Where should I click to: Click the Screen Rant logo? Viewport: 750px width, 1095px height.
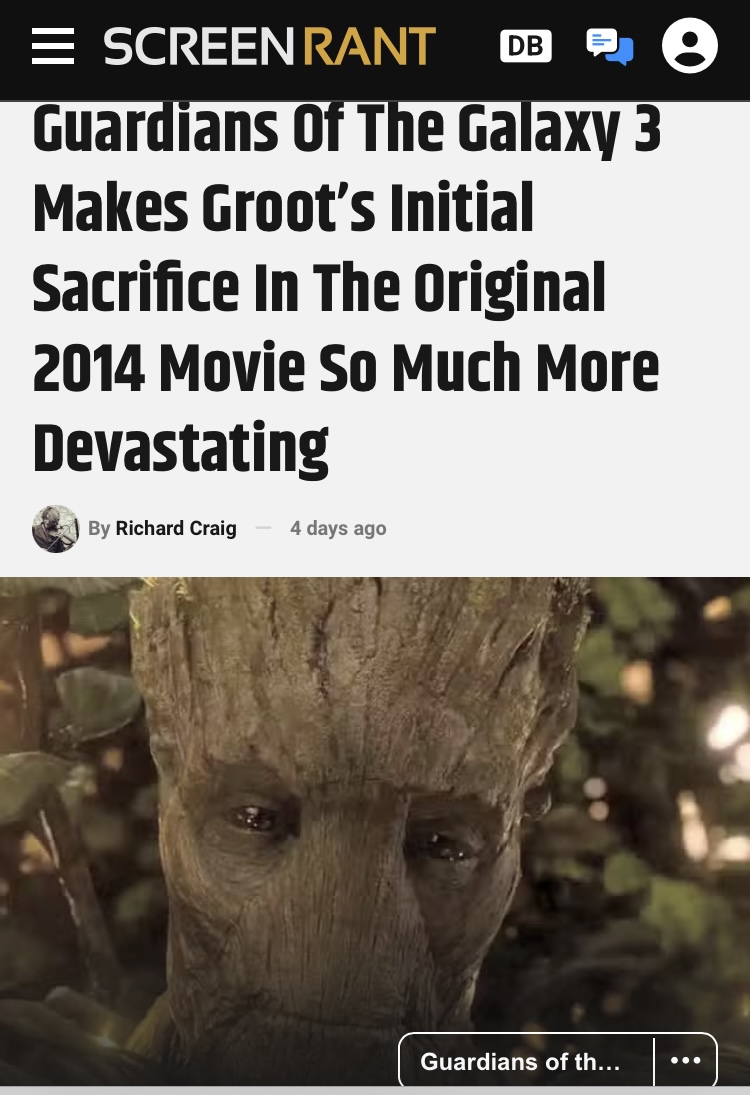click(270, 47)
